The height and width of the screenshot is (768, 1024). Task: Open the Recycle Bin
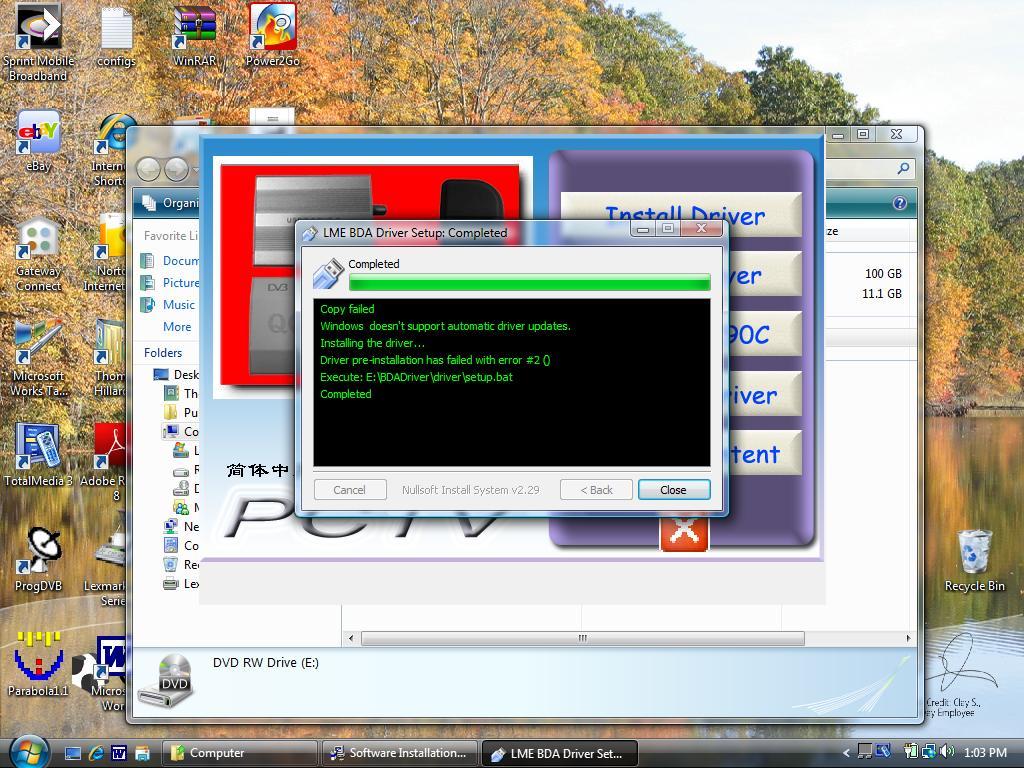tap(974, 560)
